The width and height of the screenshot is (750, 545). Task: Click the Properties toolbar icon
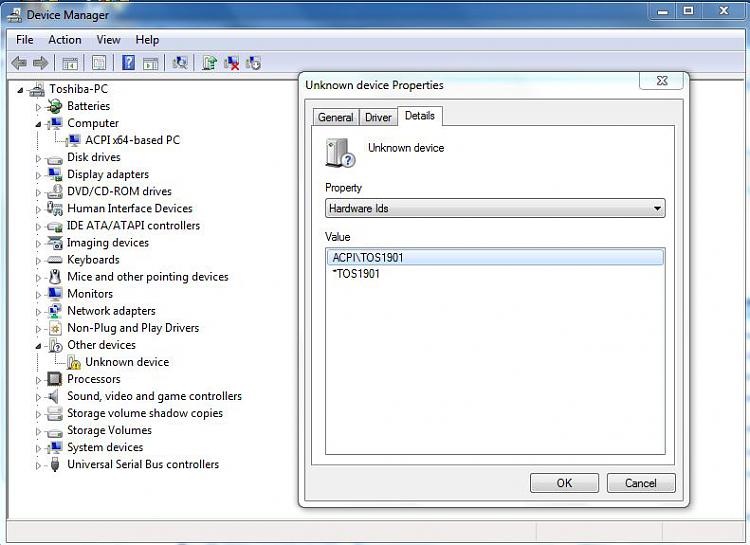[99, 63]
